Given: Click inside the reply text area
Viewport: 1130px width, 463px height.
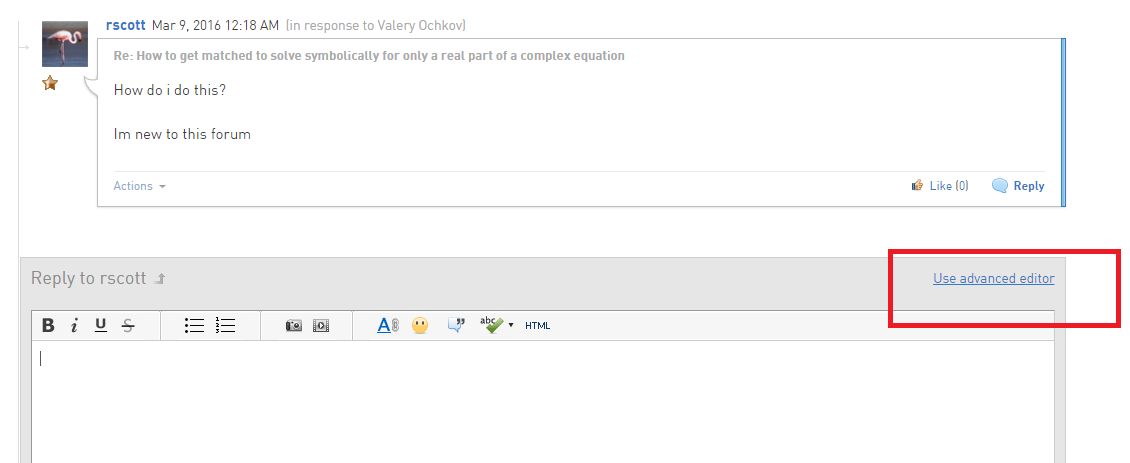Looking at the screenshot, I should click(x=543, y=402).
